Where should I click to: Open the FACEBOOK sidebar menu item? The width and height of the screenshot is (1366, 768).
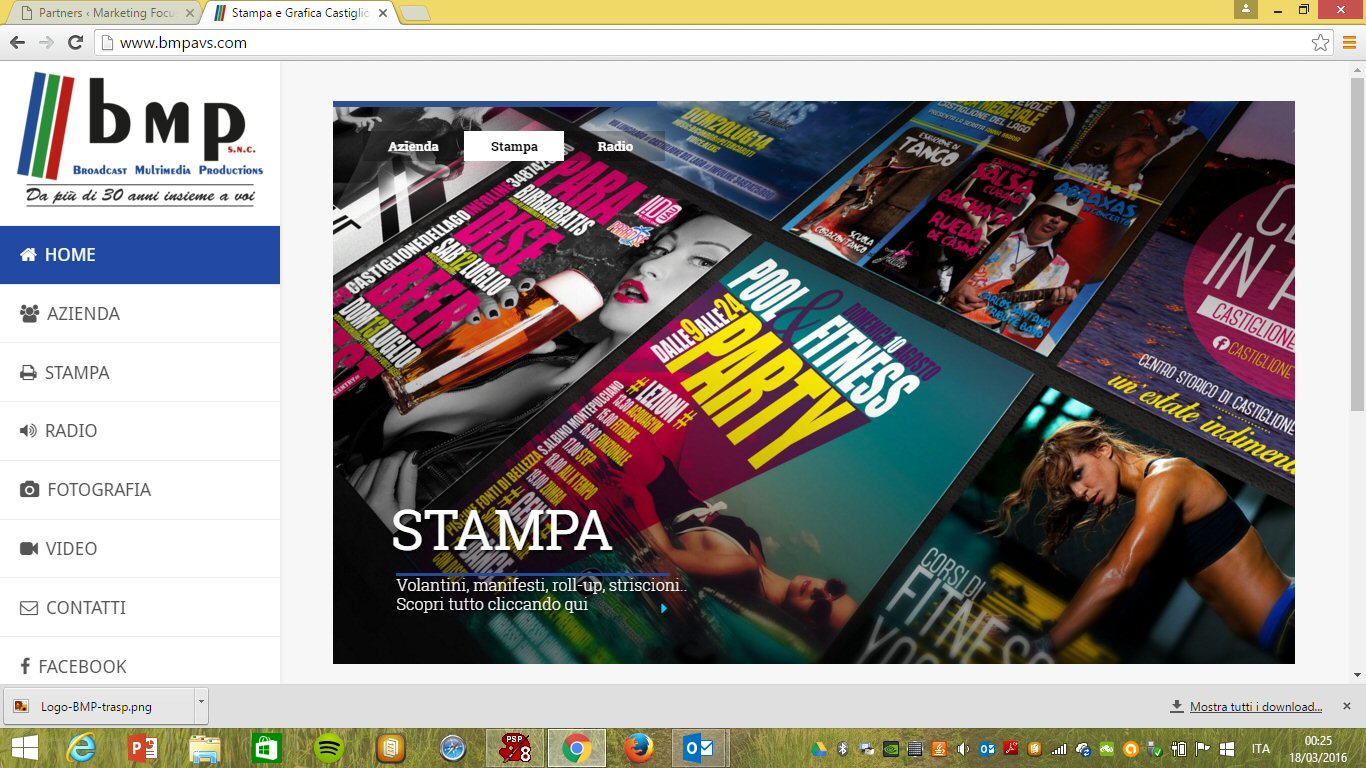point(140,661)
